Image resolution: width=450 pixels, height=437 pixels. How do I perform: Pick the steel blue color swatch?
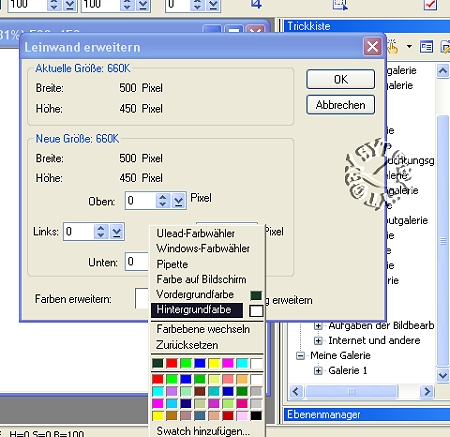(x=200, y=416)
